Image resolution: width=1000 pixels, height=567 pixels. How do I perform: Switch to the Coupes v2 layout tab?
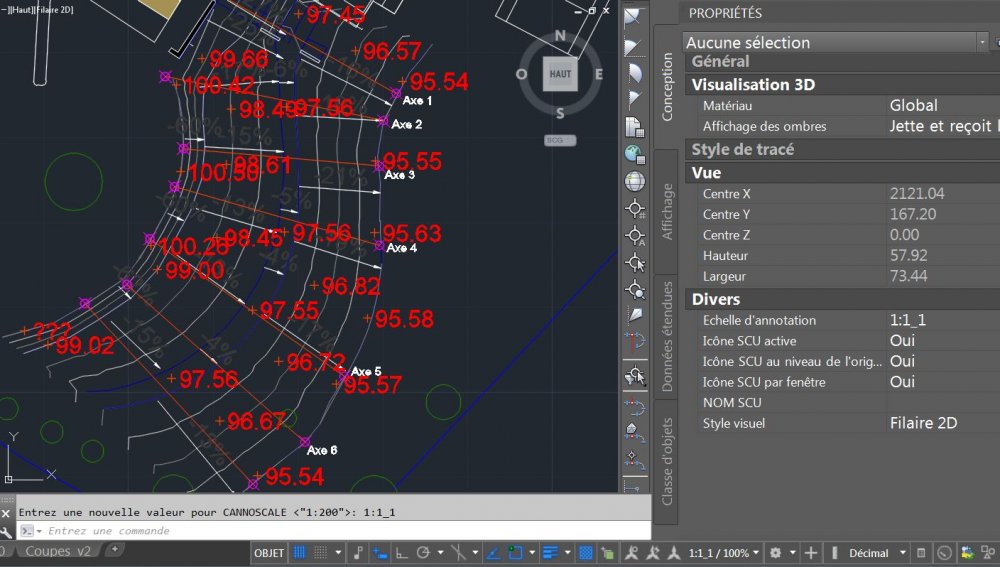click(x=58, y=551)
